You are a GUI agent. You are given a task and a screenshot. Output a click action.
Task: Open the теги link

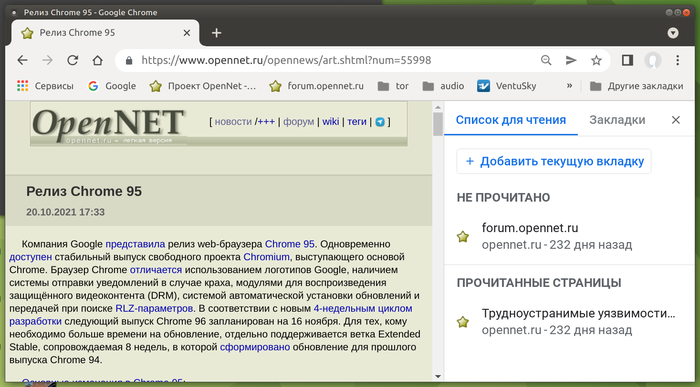click(357, 121)
